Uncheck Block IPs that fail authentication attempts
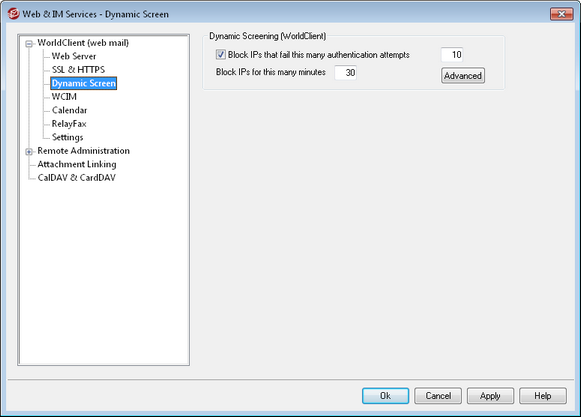581x417 pixels. point(220,55)
